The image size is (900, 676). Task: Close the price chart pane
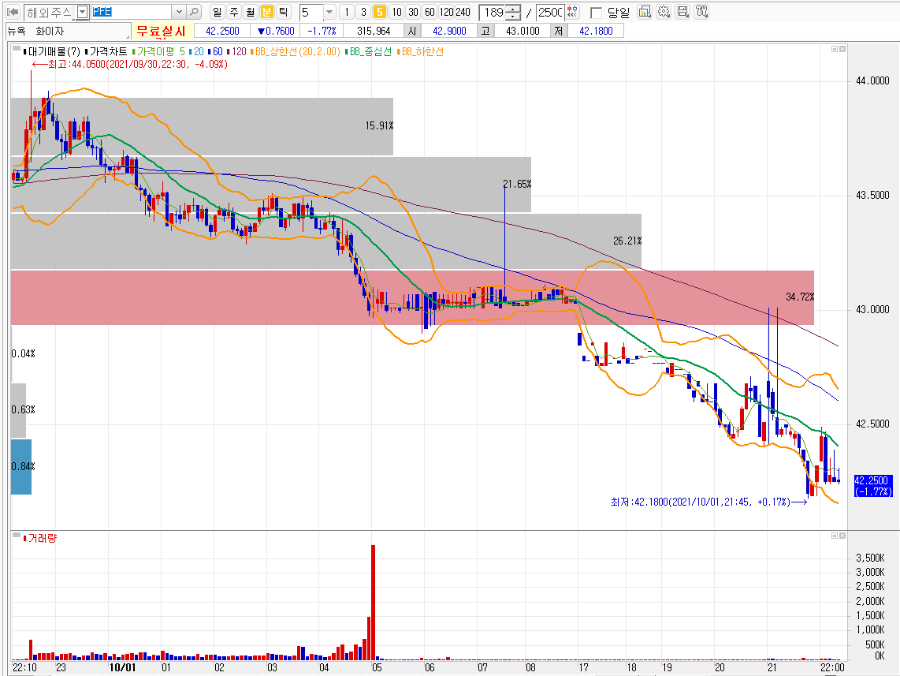click(x=842, y=49)
